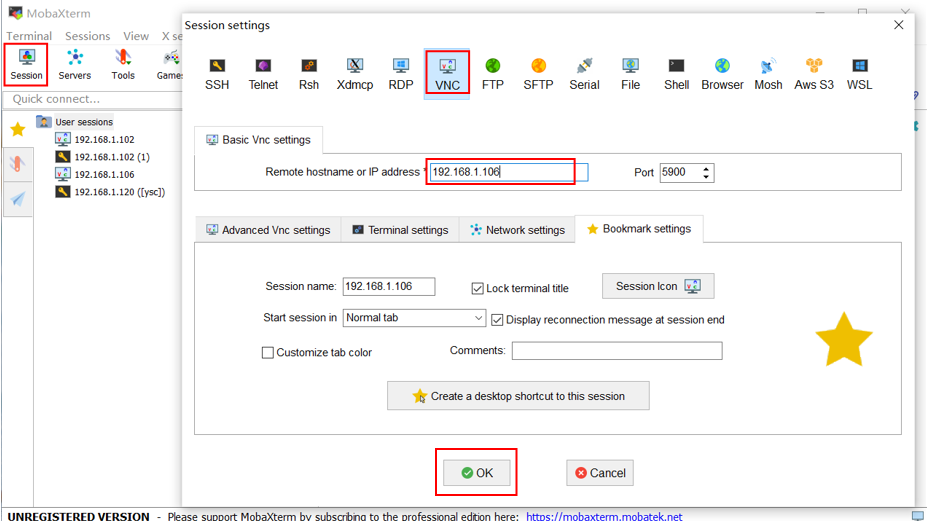Choose the Rsh session type
This screenshot has height=521, width=927.
pos(309,74)
